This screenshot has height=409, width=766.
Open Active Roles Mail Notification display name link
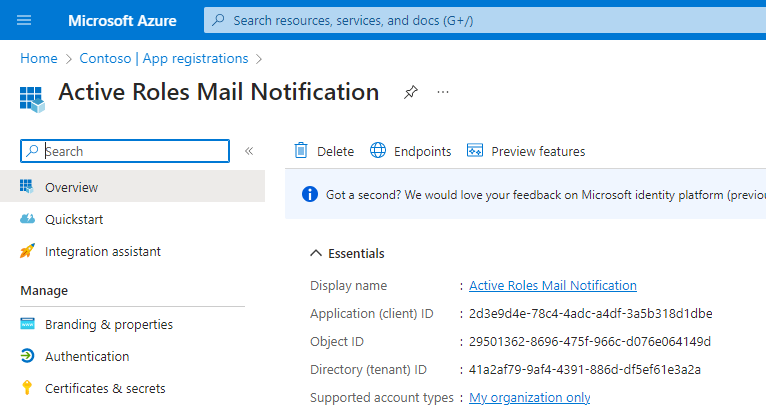(553, 285)
